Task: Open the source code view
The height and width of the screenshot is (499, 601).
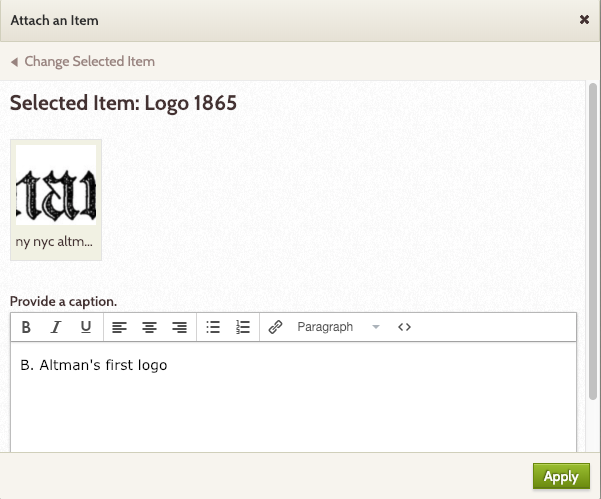Action: click(x=404, y=327)
